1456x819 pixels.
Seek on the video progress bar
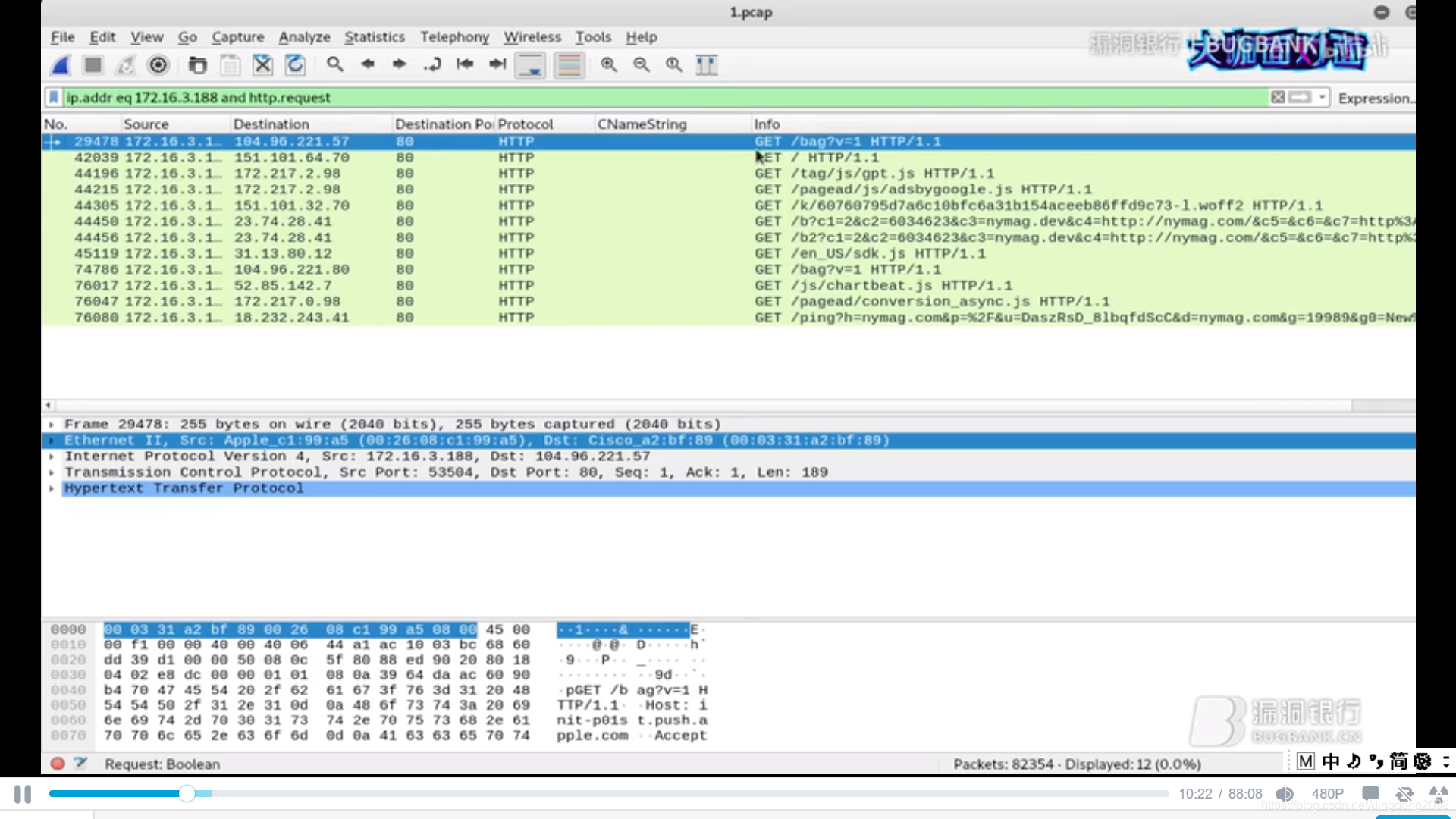tap(609, 794)
